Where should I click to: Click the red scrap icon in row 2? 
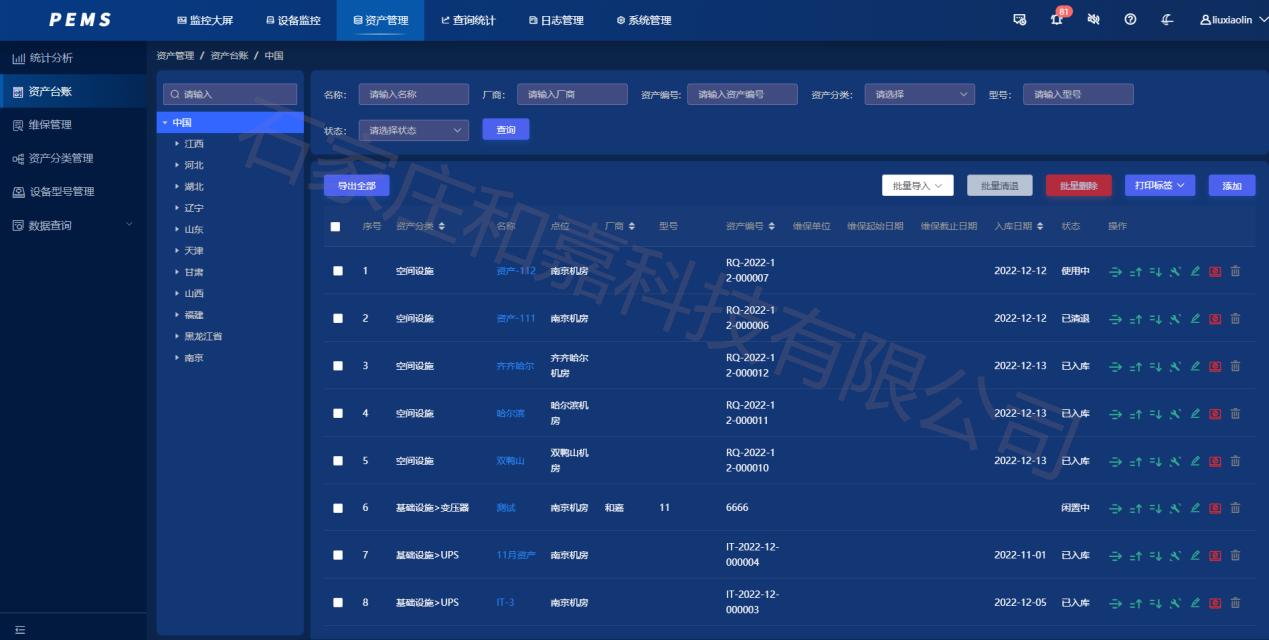click(1215, 319)
